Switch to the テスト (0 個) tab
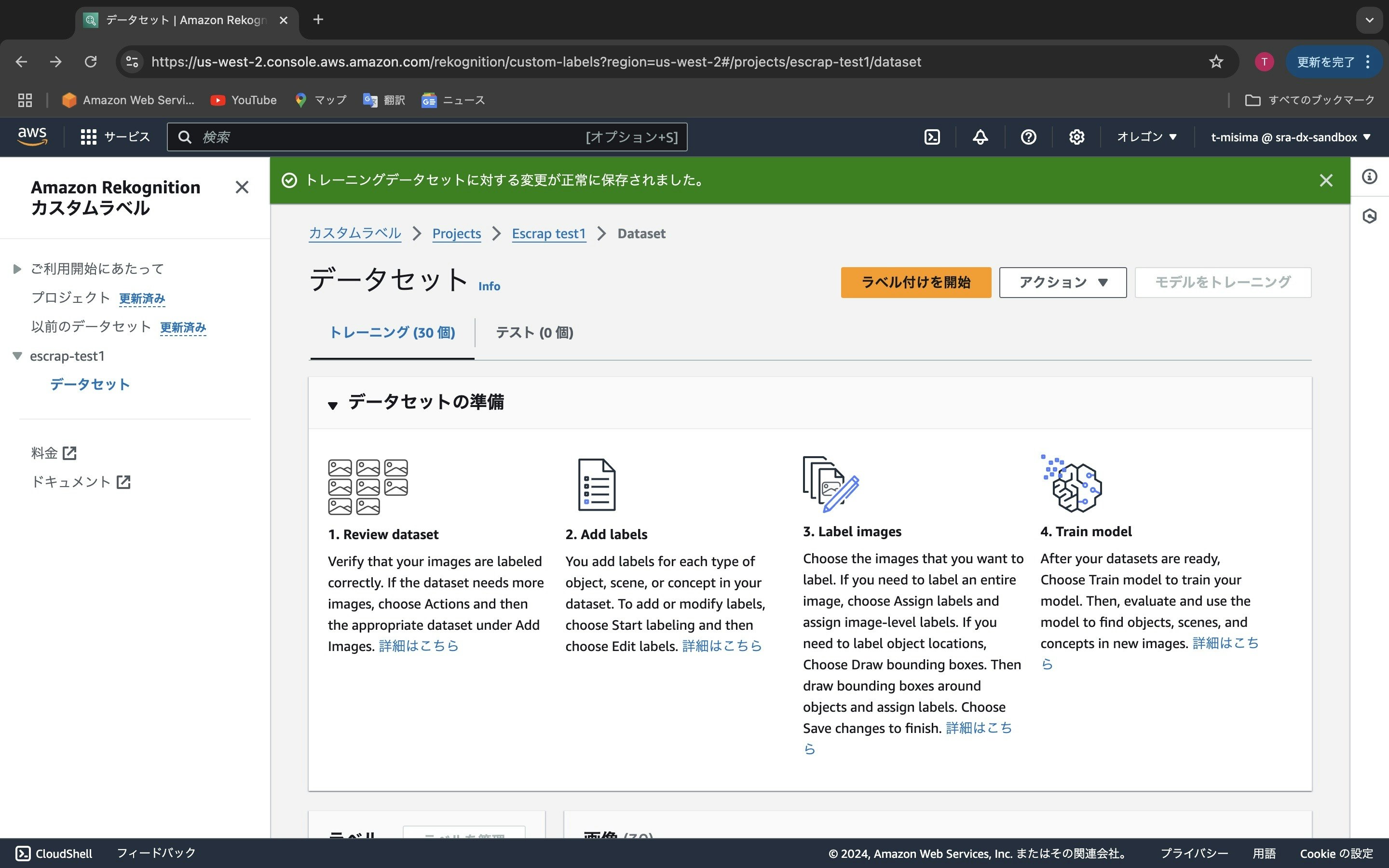 [534, 332]
